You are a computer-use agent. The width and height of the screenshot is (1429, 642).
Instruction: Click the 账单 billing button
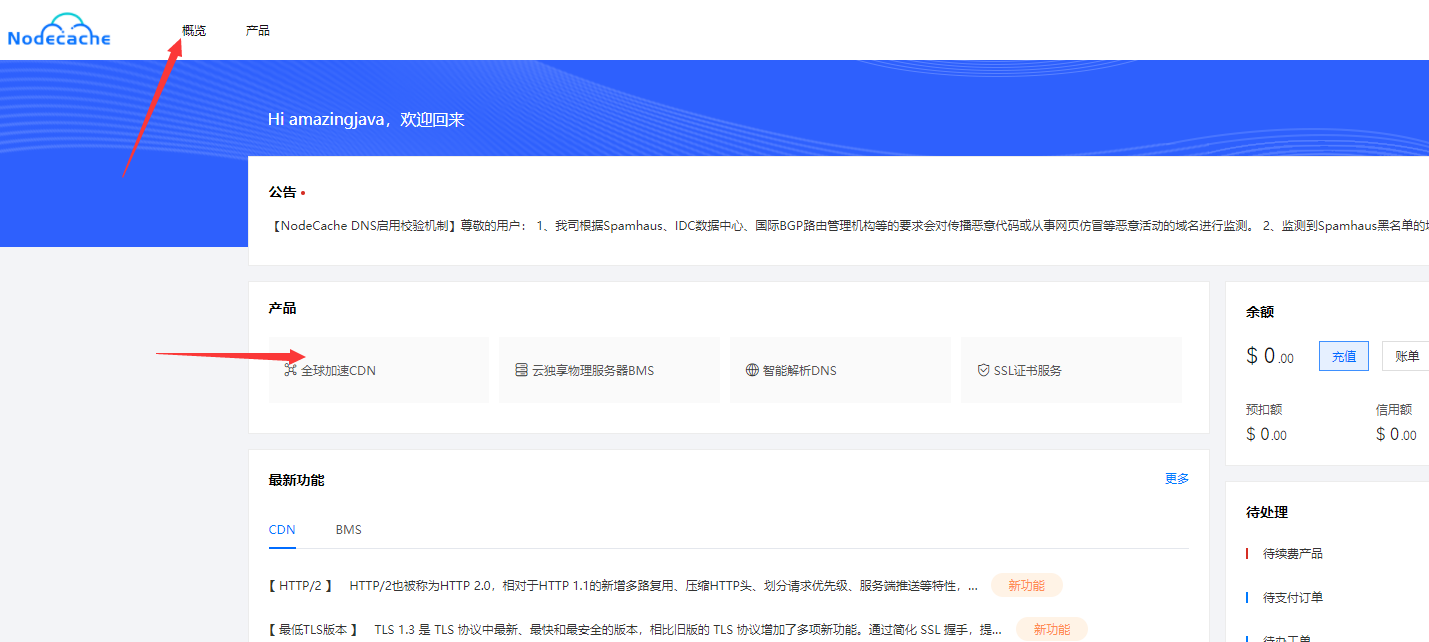(1406, 356)
